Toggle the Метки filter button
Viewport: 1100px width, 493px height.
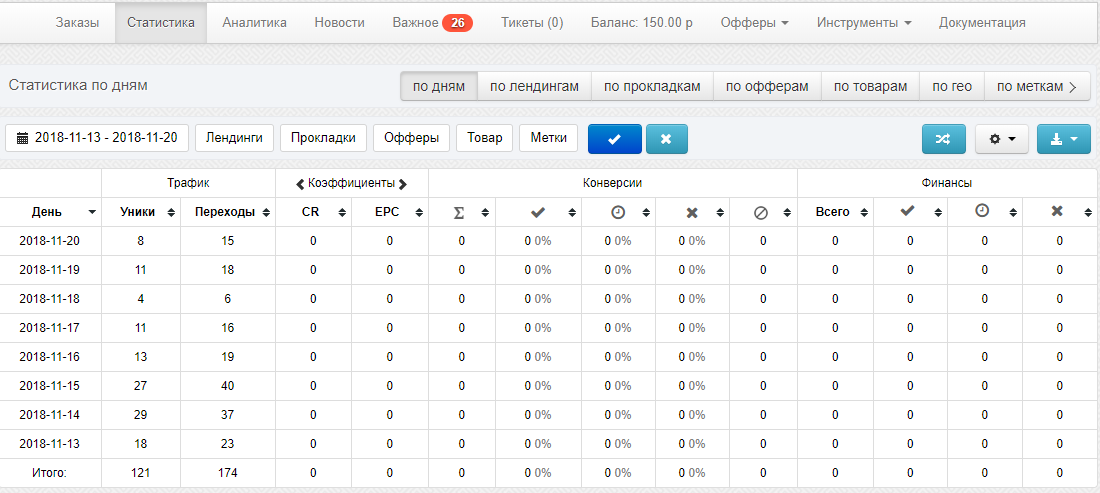(x=549, y=138)
